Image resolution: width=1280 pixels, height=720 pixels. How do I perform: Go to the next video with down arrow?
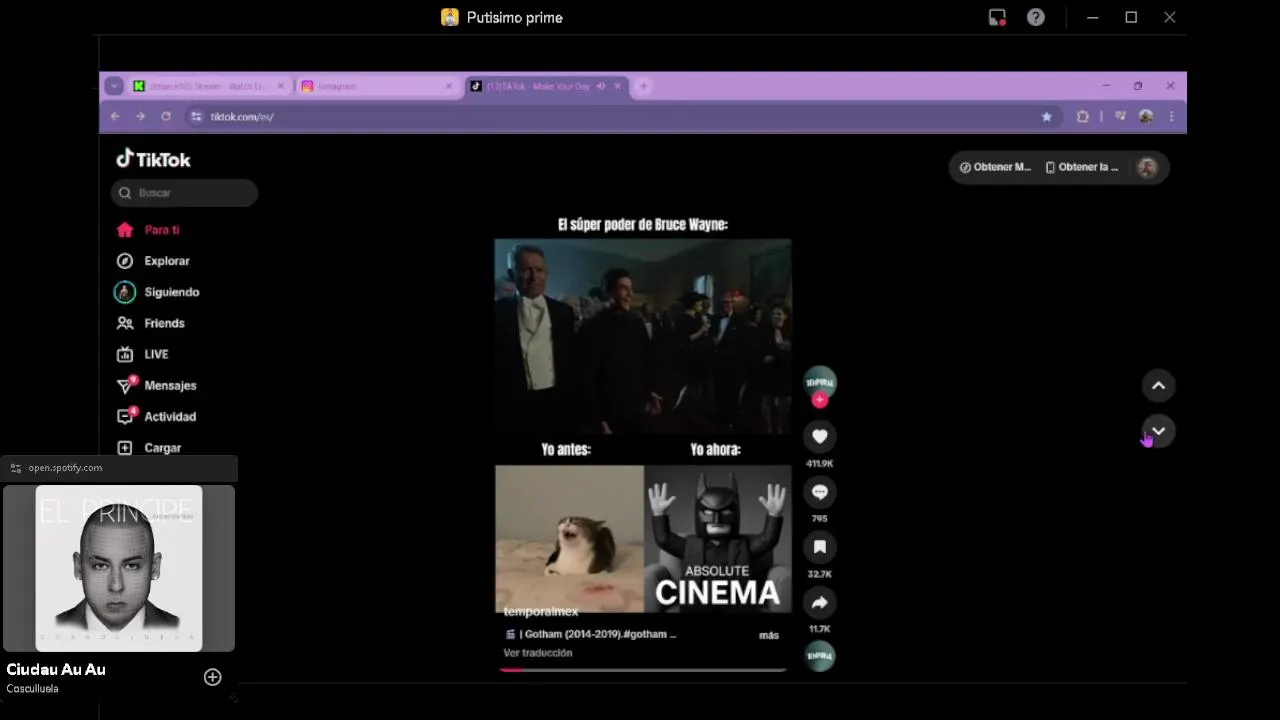click(1158, 431)
